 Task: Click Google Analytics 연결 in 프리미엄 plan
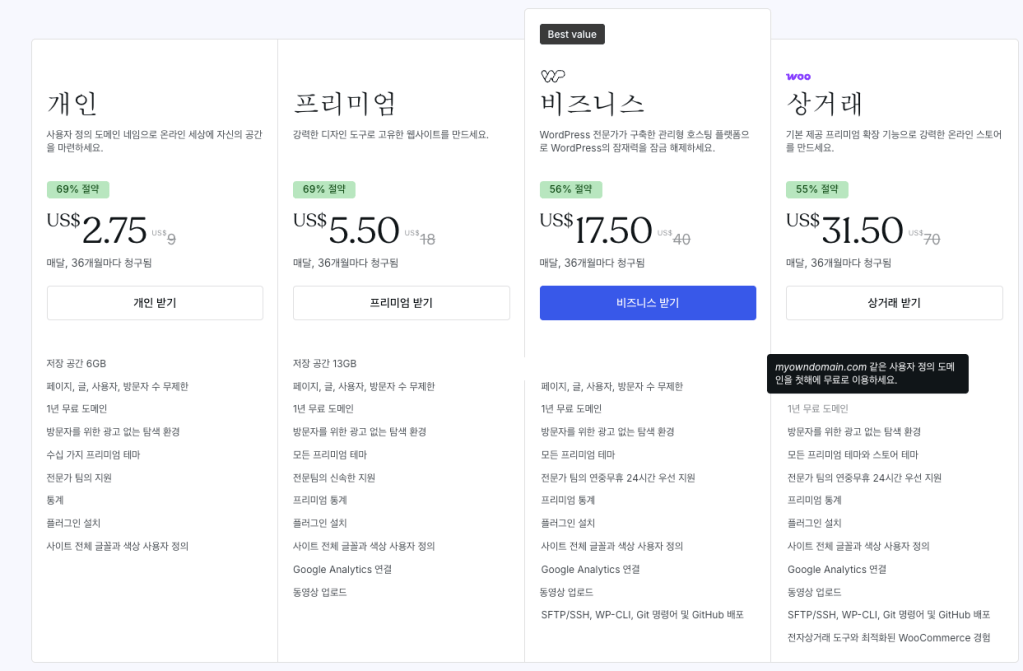343,569
